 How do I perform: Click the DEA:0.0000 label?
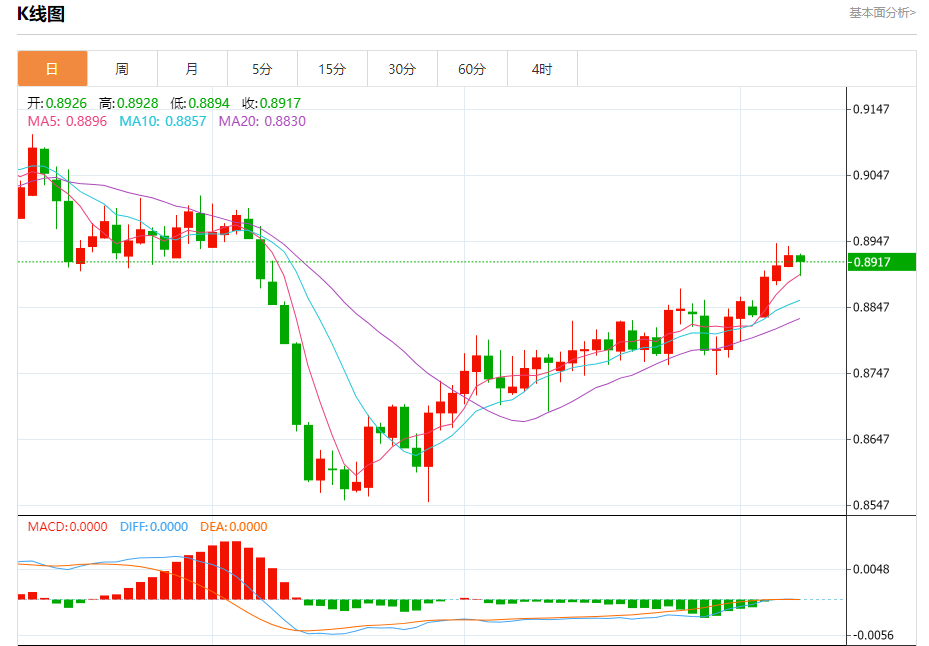click(x=233, y=526)
